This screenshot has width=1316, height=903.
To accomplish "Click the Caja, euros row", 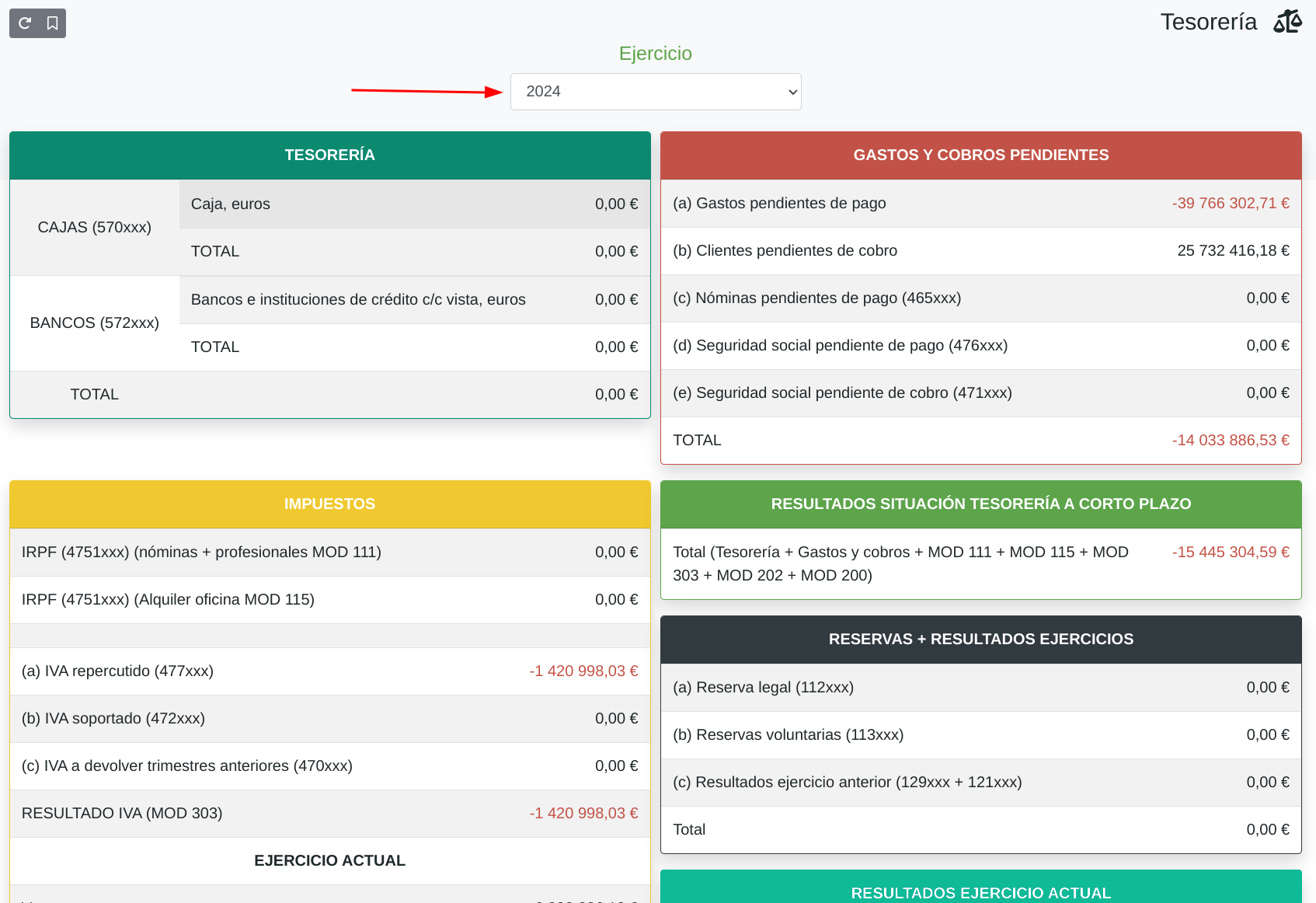I will tap(415, 204).
